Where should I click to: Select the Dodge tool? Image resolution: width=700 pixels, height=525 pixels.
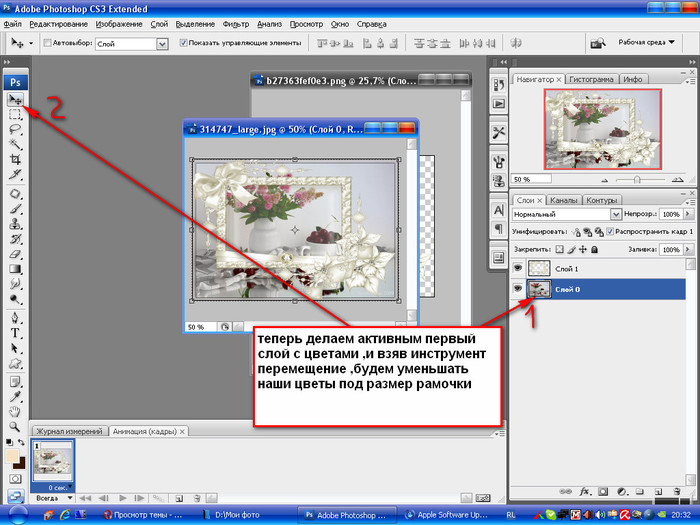(15, 299)
